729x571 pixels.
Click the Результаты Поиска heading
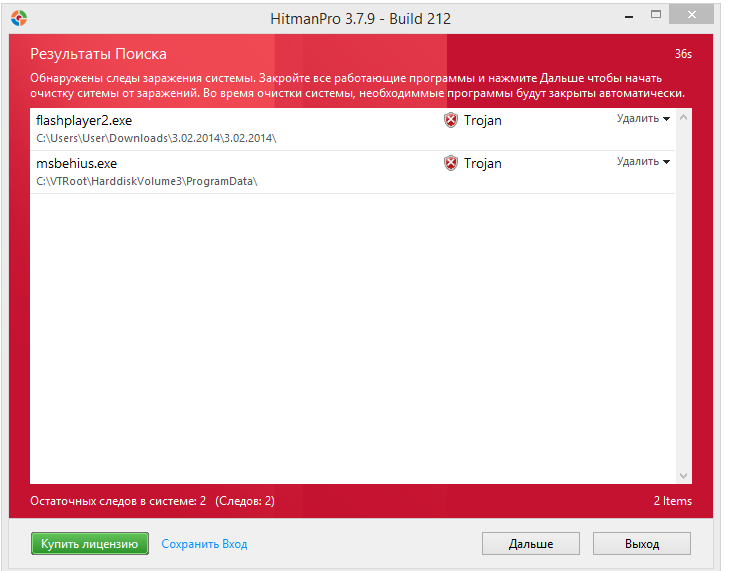coord(99,54)
